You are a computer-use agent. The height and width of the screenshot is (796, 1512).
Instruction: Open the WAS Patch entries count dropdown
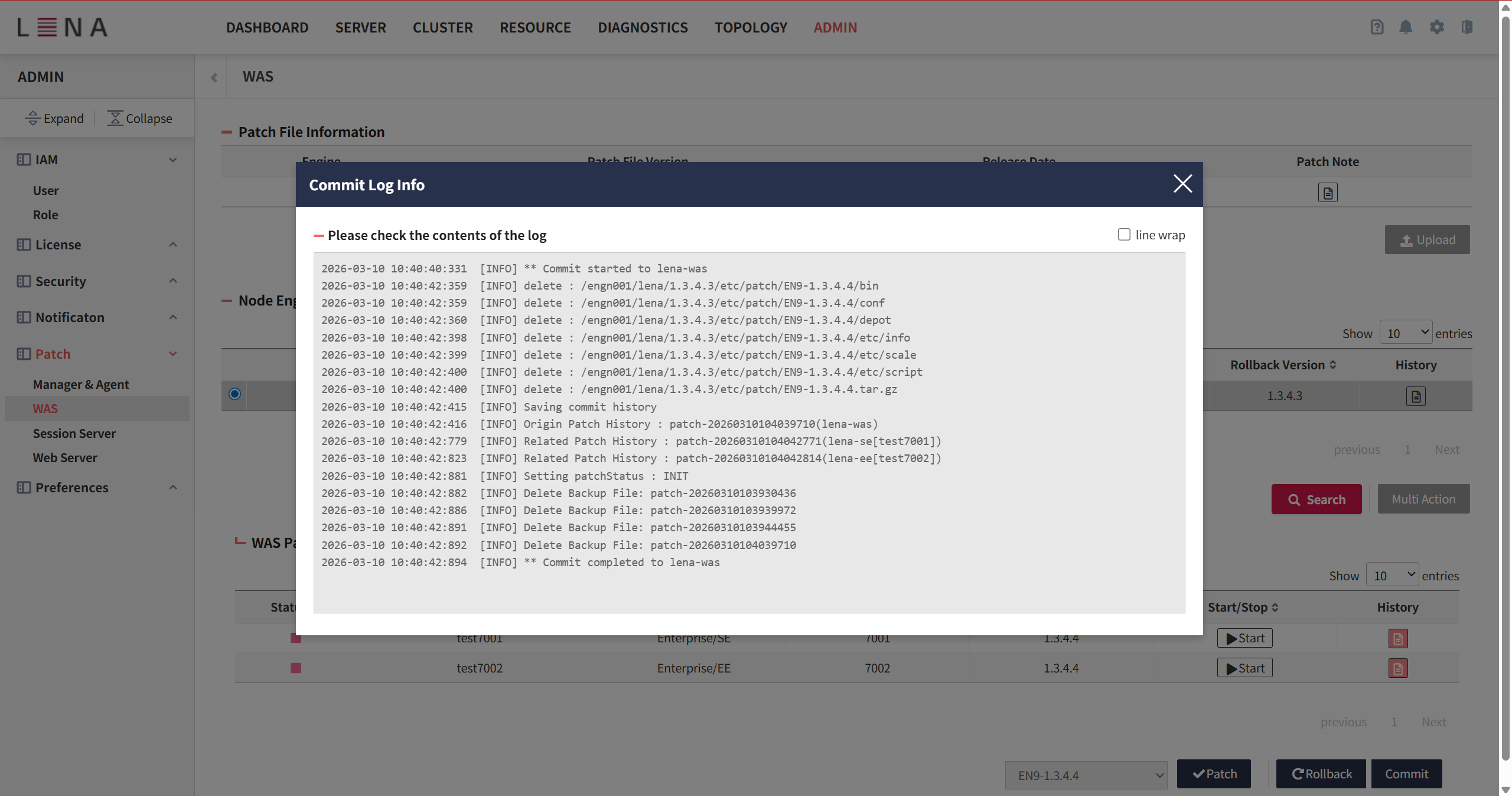pyautogui.click(x=1392, y=575)
